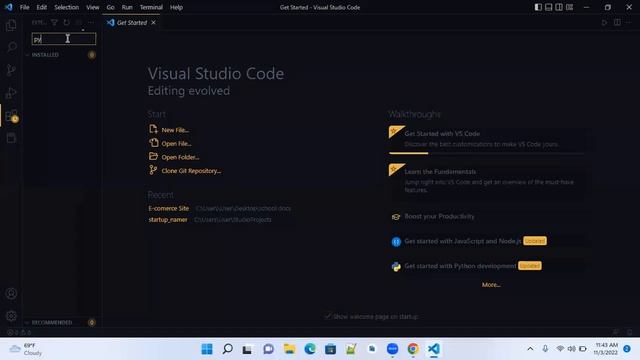This screenshot has width=640, height=360.
Task: Collapse the INSTALLED extensions section
Action: pos(45,55)
